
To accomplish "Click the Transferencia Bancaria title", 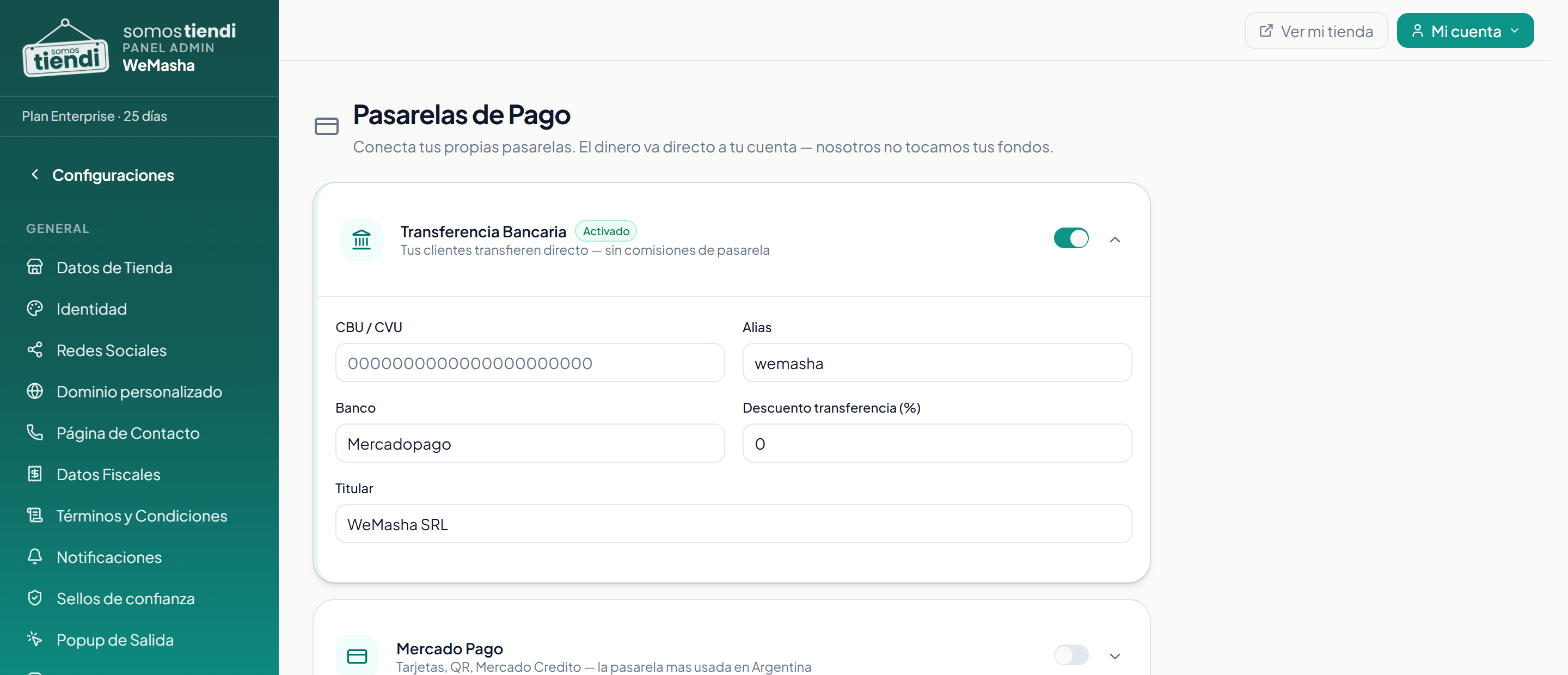I will (x=483, y=231).
